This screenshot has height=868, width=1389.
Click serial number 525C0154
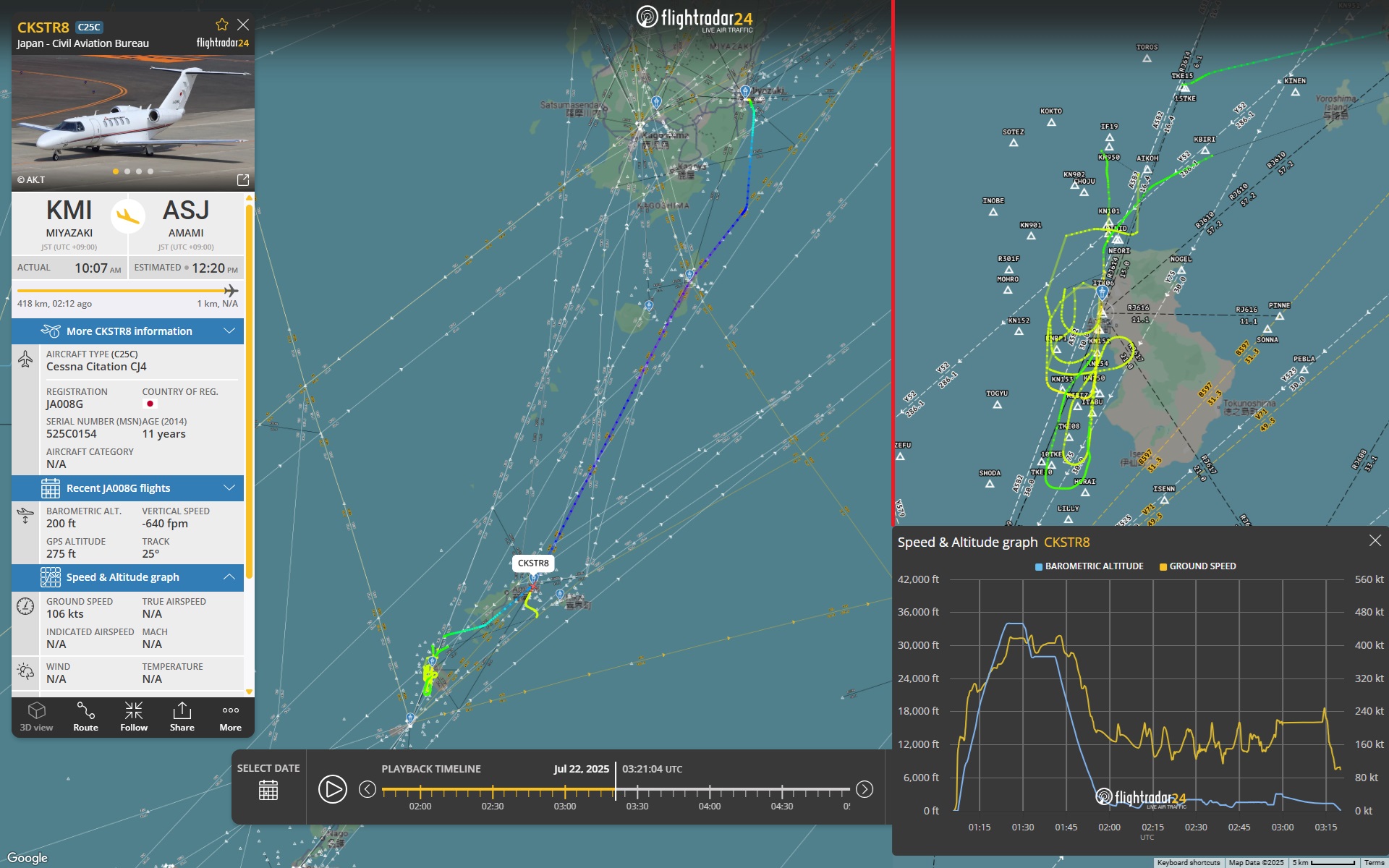[x=72, y=434]
